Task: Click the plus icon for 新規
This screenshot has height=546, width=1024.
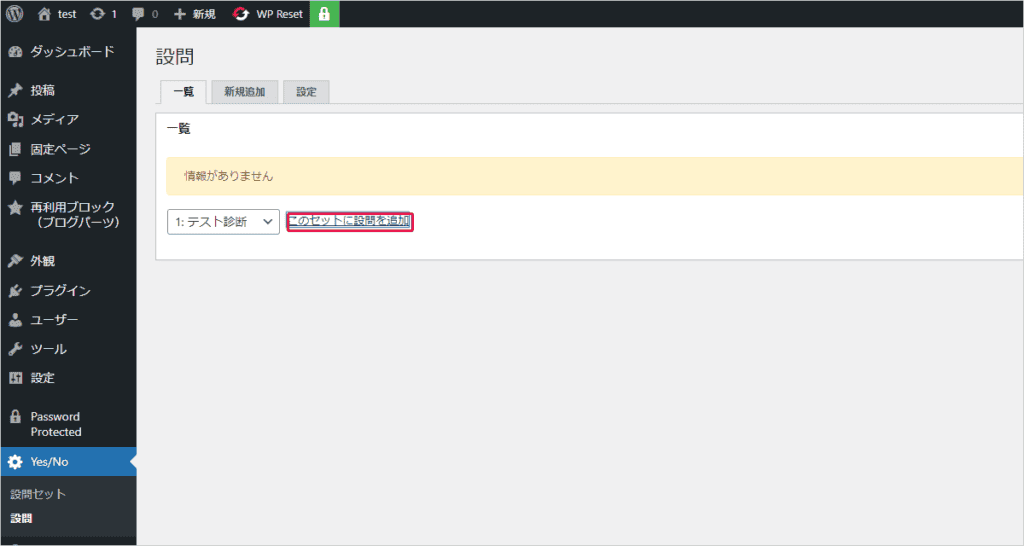Action: [180, 14]
